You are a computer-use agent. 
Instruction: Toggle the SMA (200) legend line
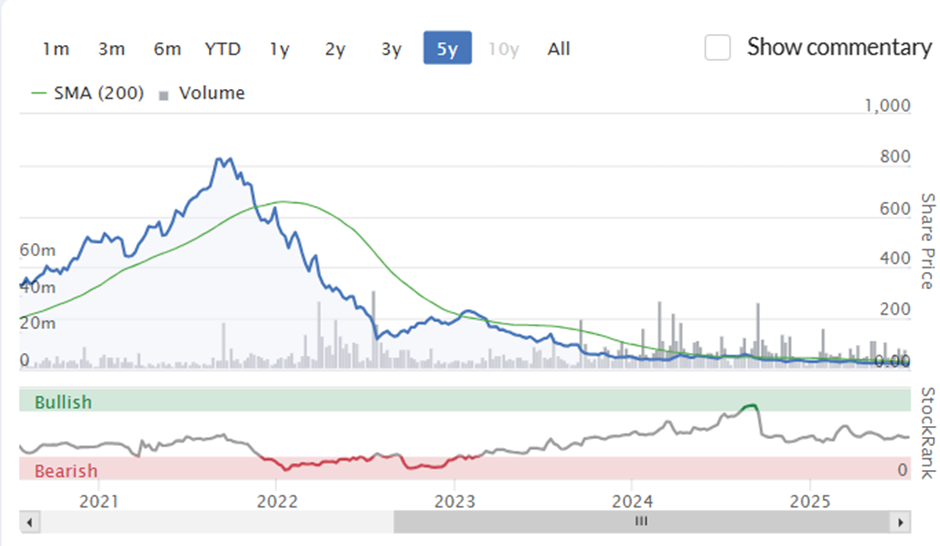tap(88, 93)
